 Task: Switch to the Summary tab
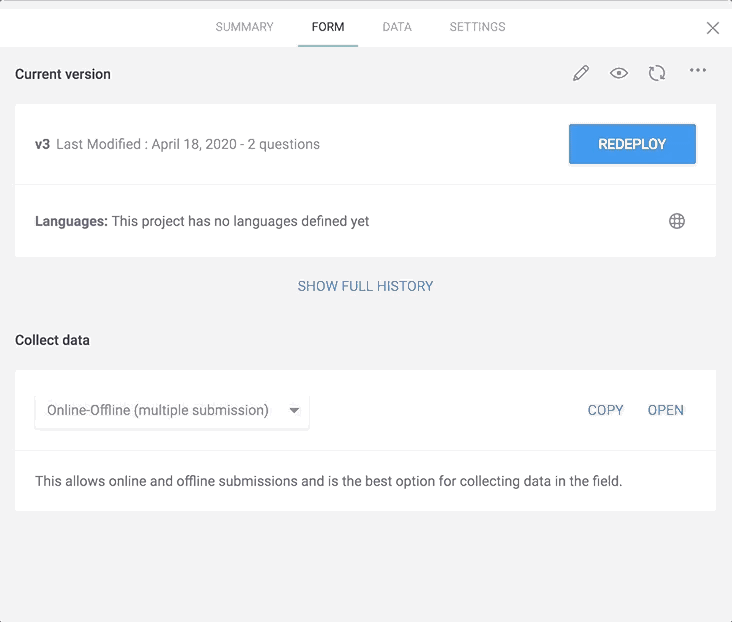point(244,27)
